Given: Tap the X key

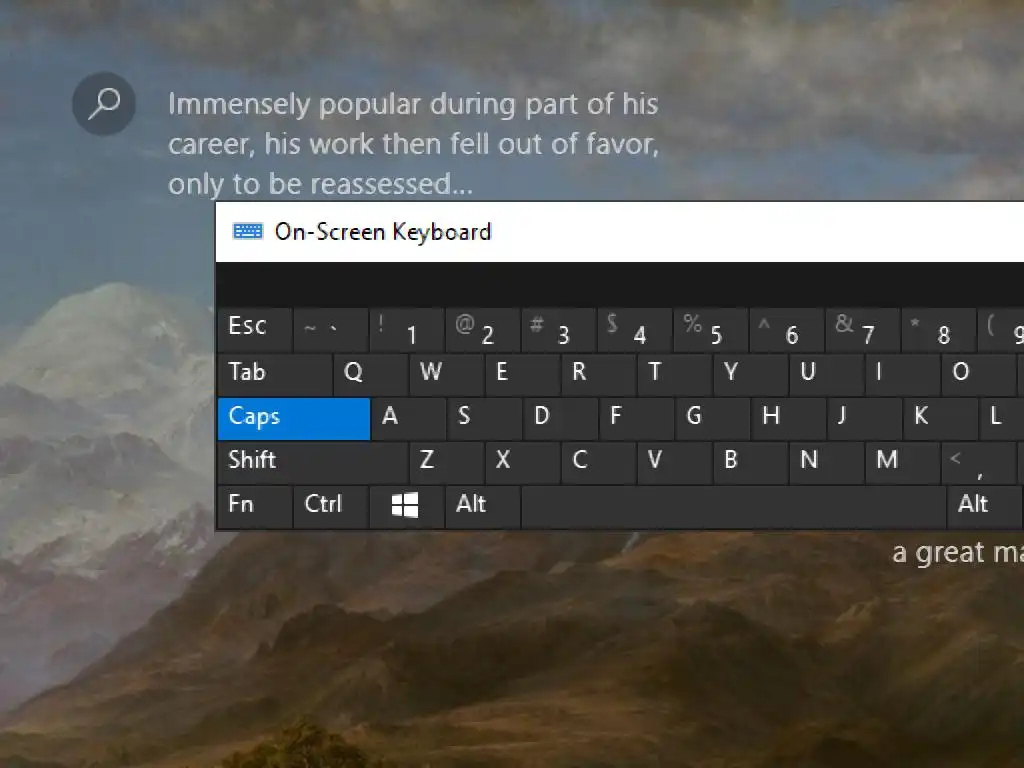Looking at the screenshot, I should point(523,462).
